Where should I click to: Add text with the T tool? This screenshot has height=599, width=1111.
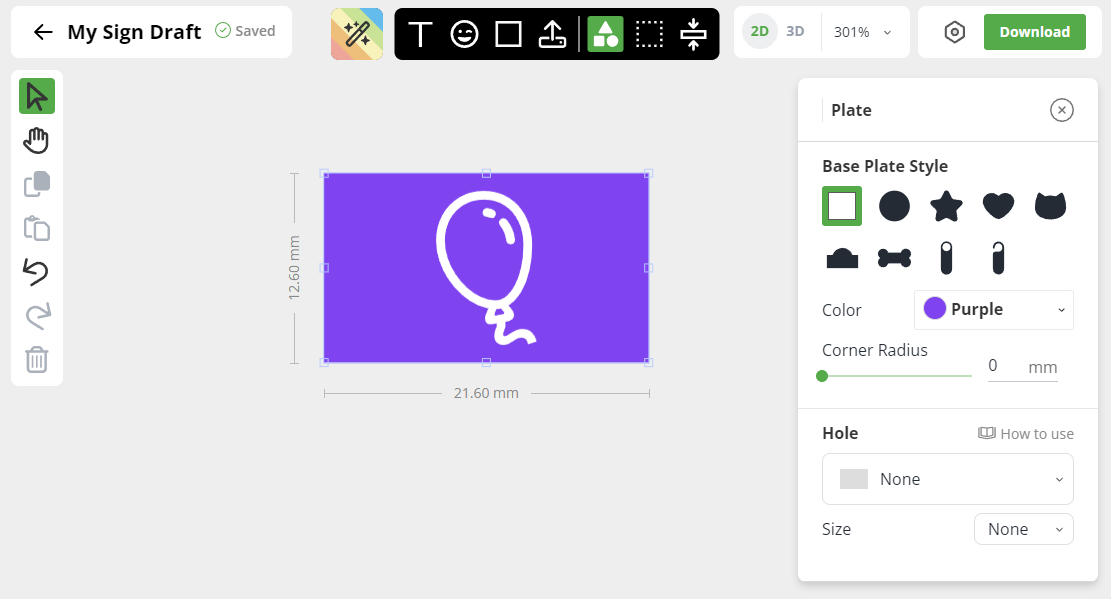tap(420, 34)
